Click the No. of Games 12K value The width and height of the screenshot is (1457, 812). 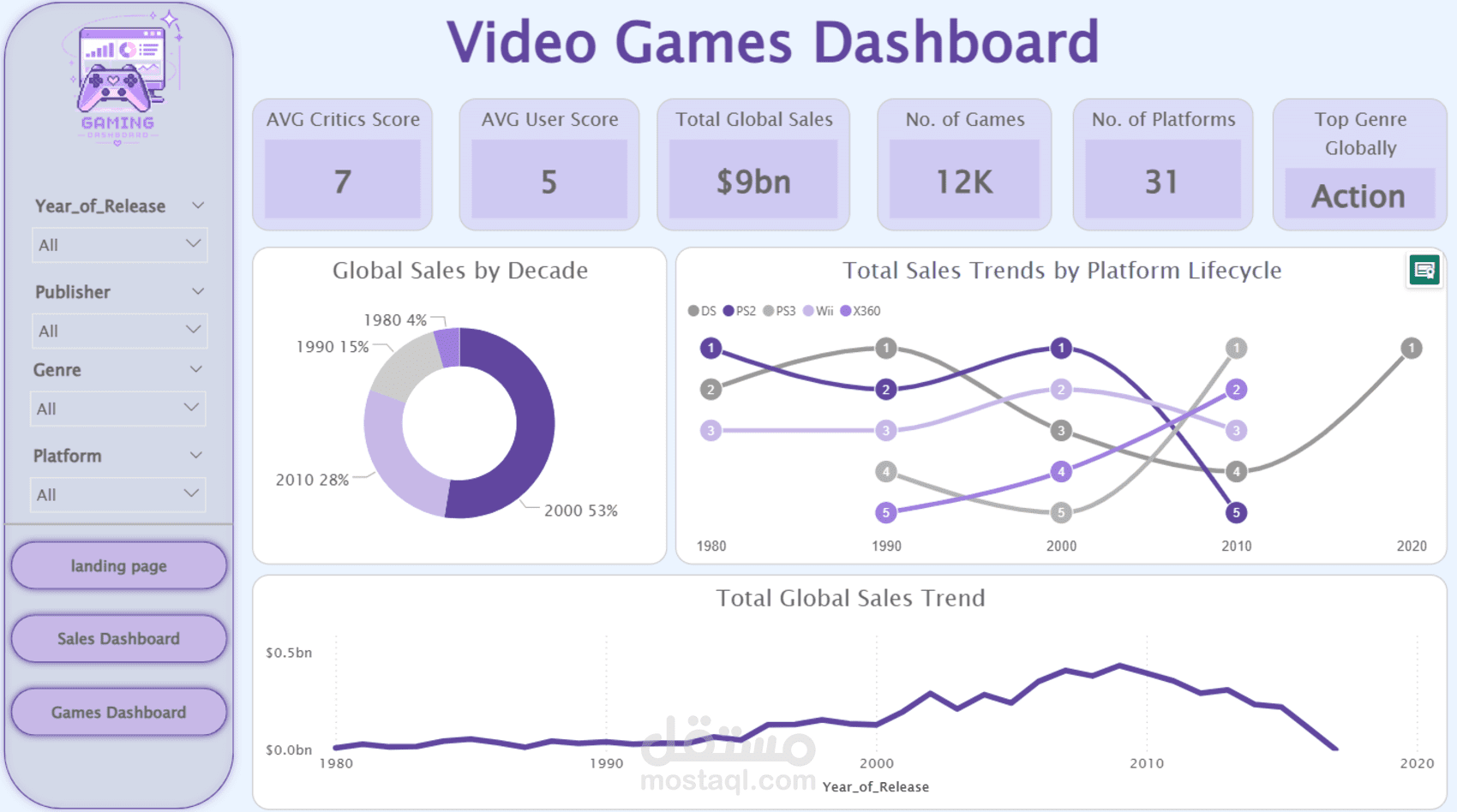[x=964, y=182]
